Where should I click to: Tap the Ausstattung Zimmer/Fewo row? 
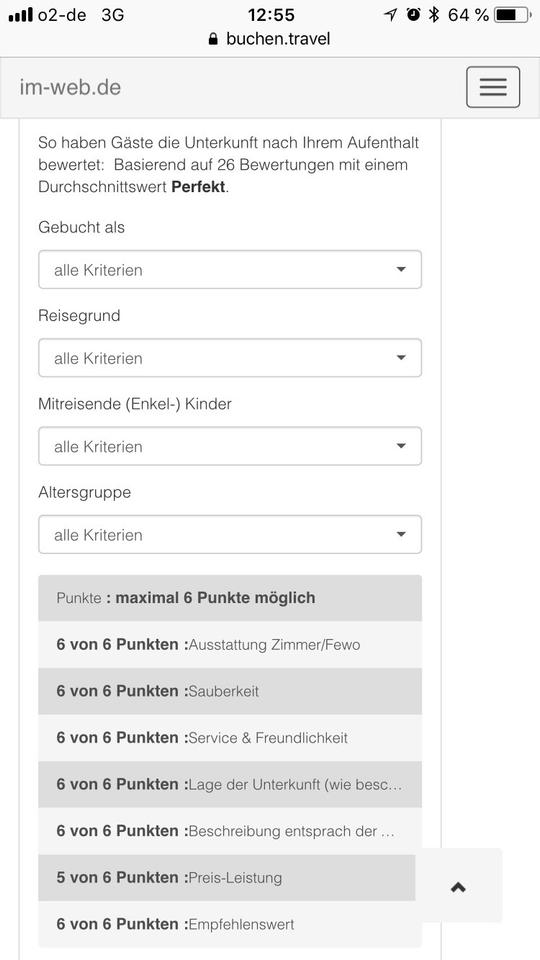tap(230, 645)
